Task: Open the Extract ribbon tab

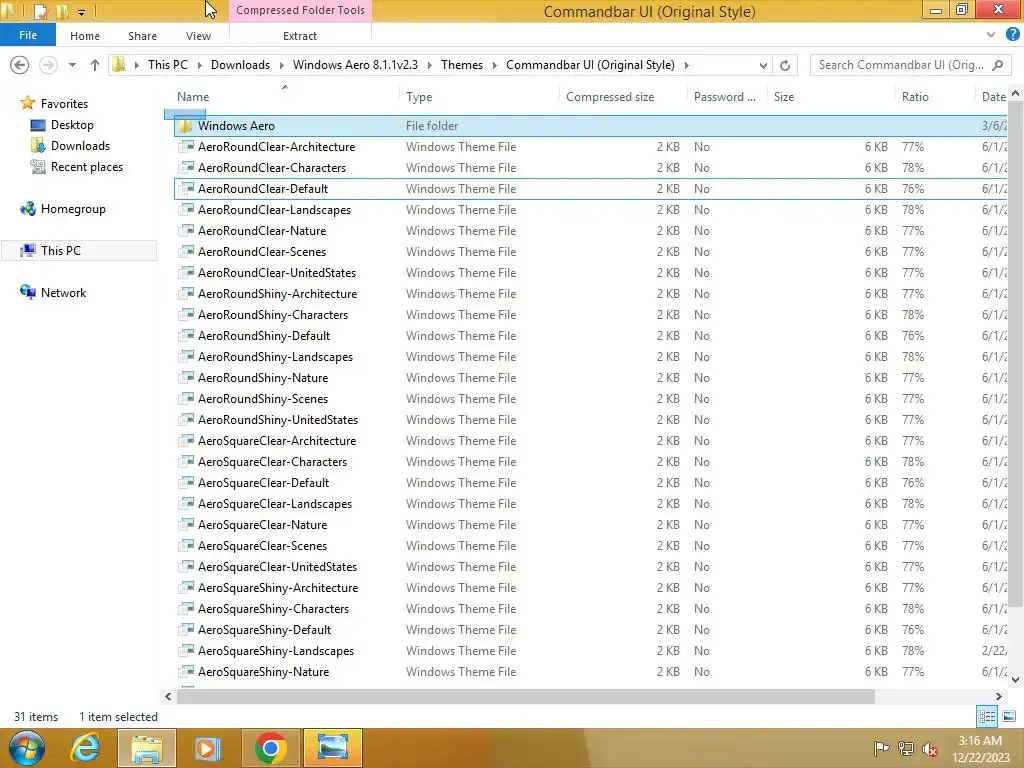Action: coord(300,36)
